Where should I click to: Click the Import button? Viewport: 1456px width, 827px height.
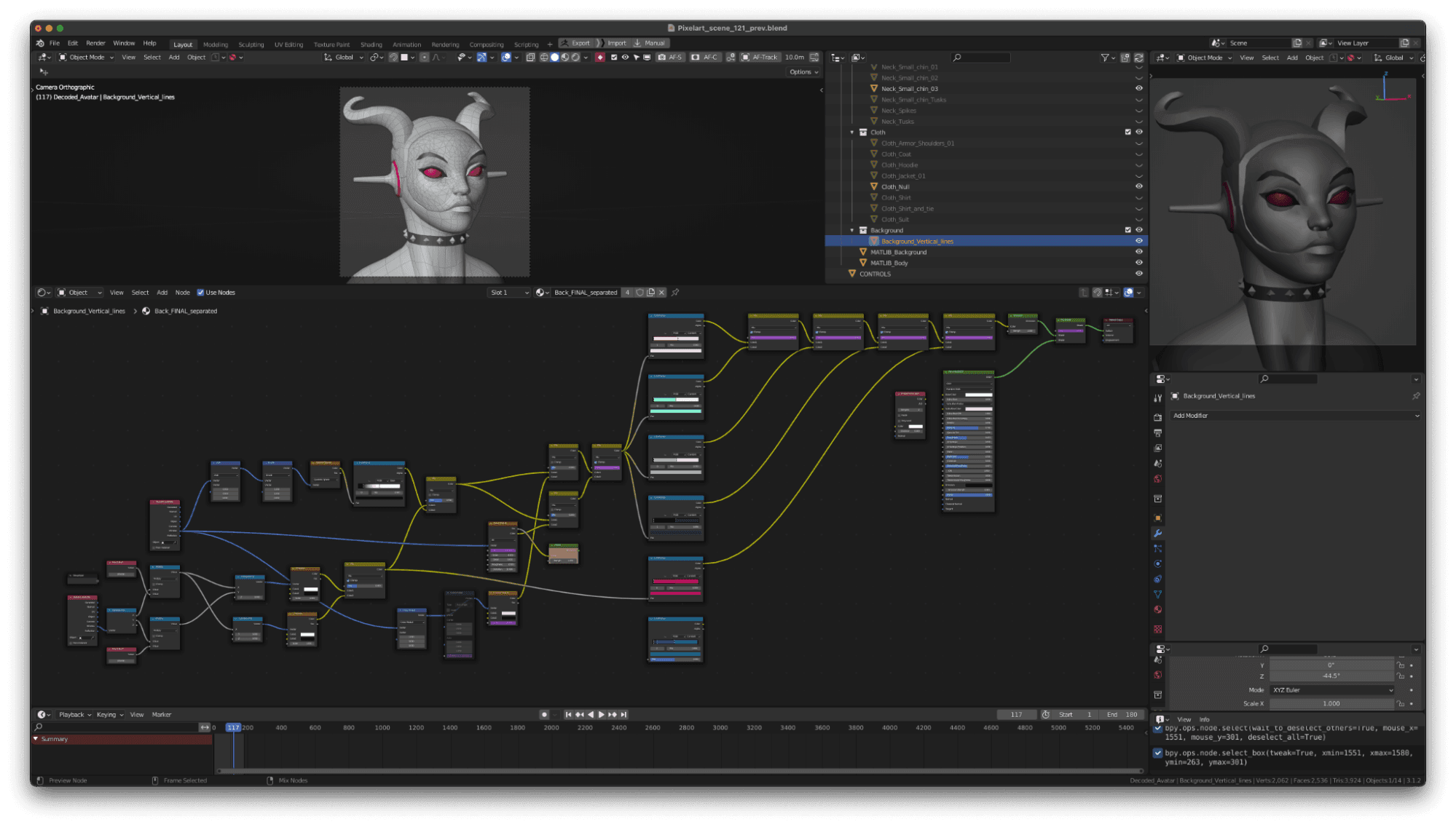tap(613, 43)
